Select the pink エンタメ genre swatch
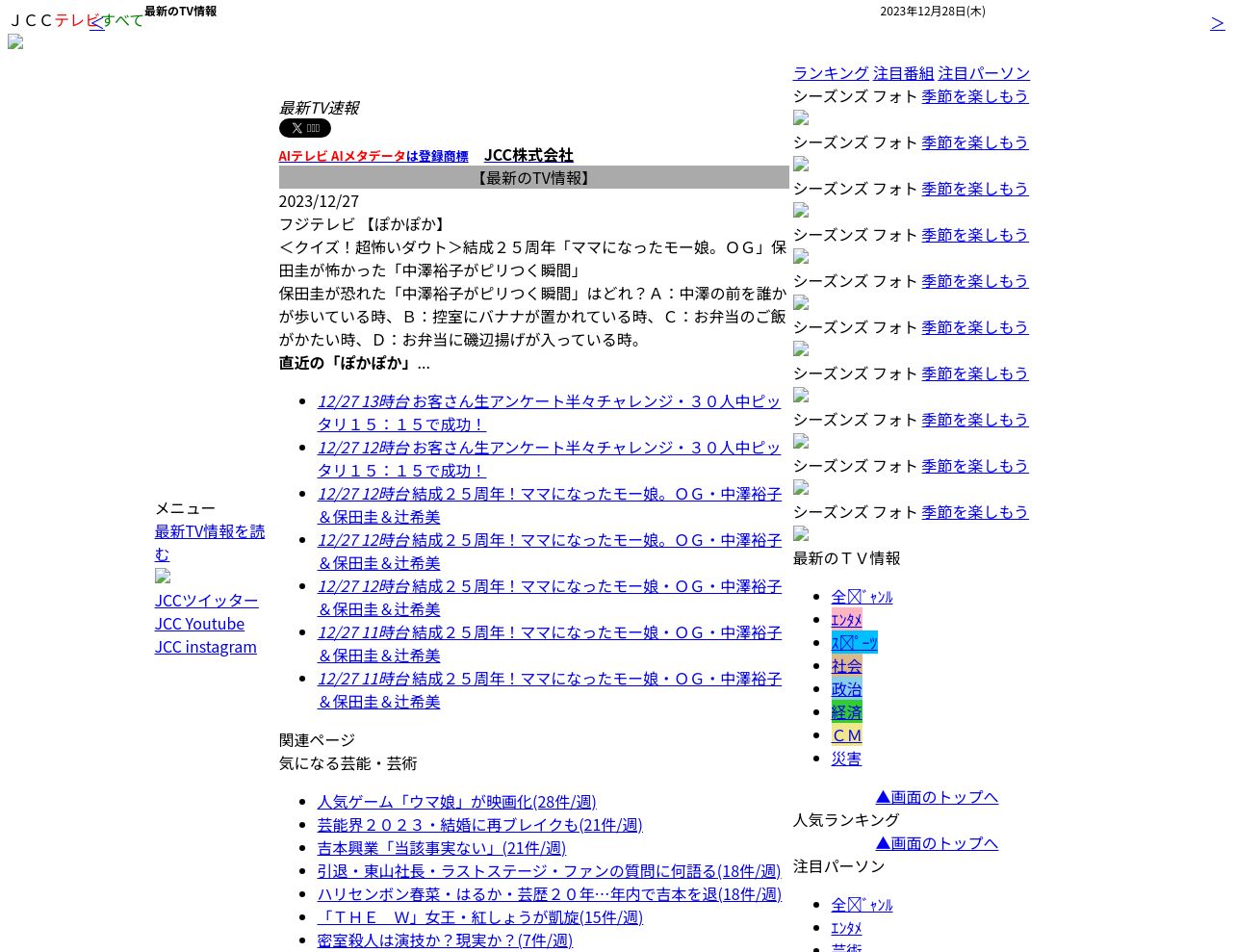Screen dimensions: 1236x952 847,619
